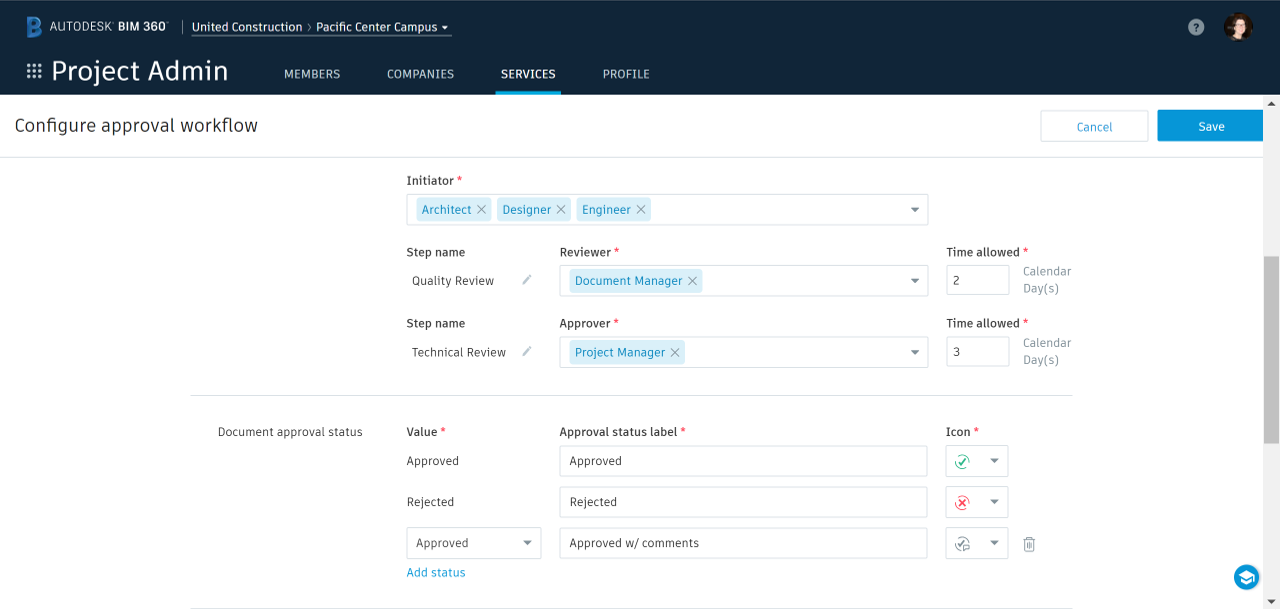Remove the Architect initiator tag
The image size is (1280, 610).
click(x=481, y=209)
